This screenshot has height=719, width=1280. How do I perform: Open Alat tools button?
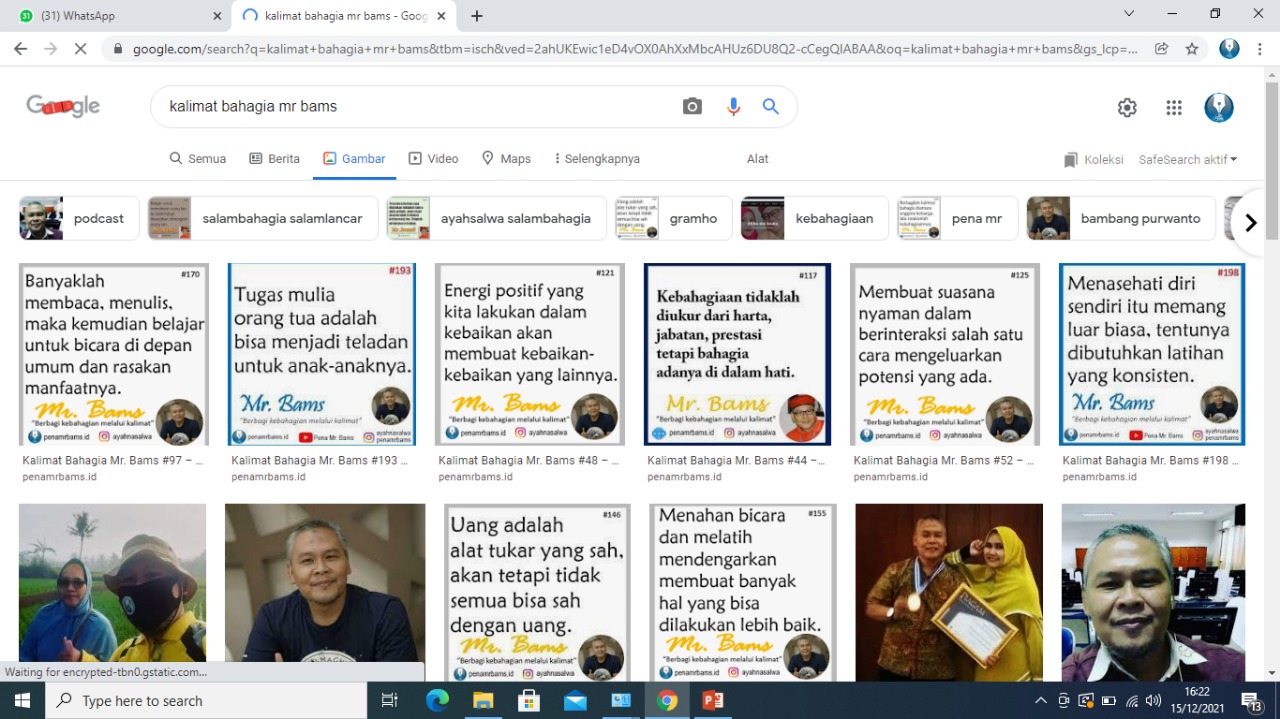758,159
